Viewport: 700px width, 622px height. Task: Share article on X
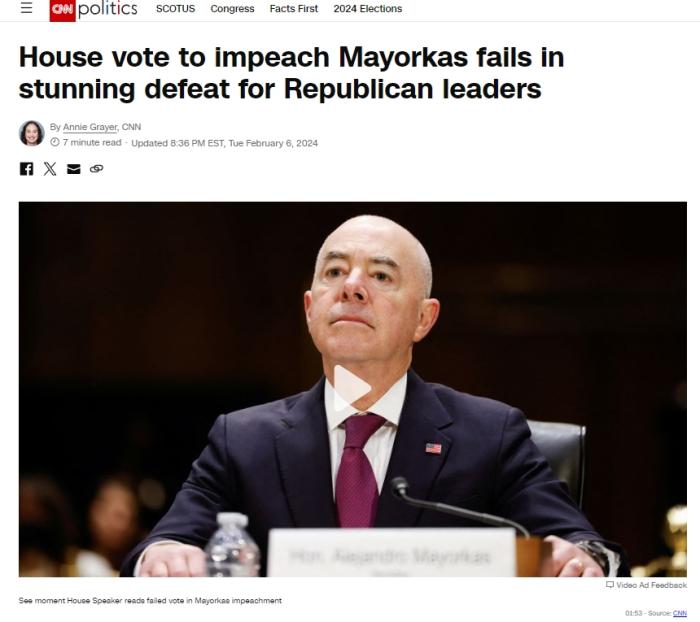tap(50, 168)
